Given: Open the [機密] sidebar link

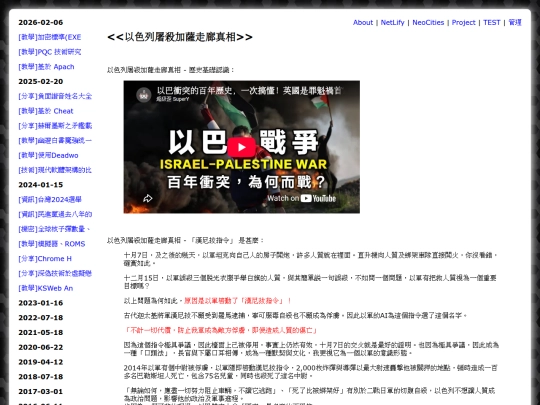Looking at the screenshot, I should coord(54,229).
